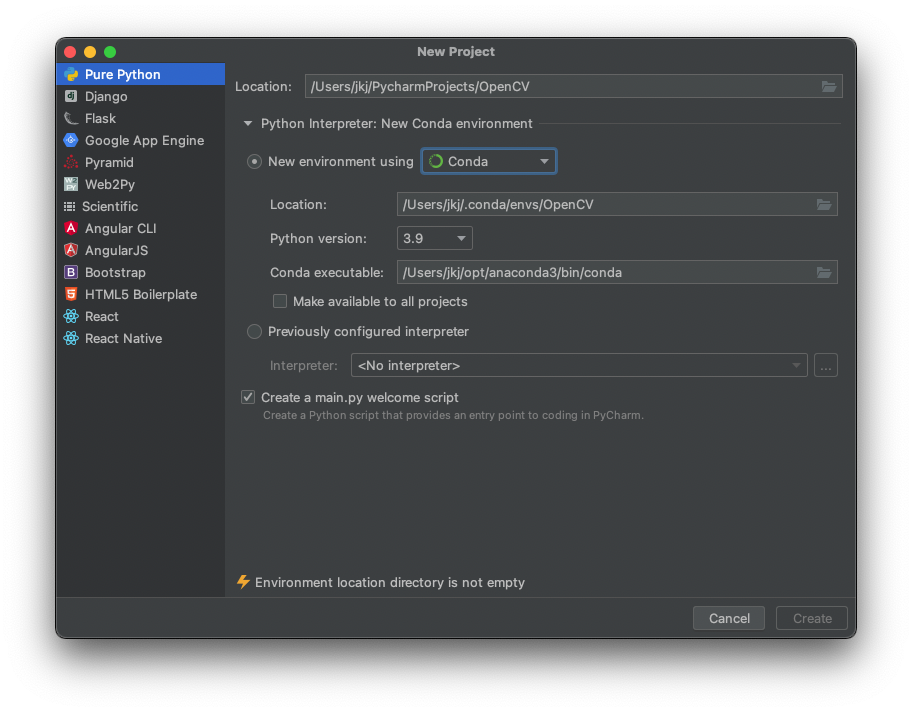Viewport: 912px width, 712px height.
Task: Click the Django project type icon
Action: pyautogui.click(x=71, y=96)
